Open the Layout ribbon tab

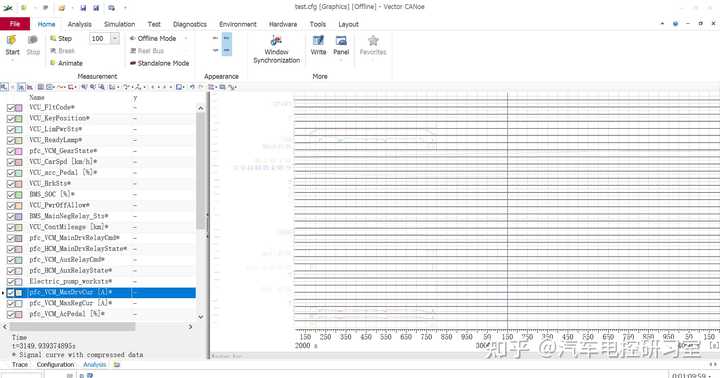click(x=348, y=24)
